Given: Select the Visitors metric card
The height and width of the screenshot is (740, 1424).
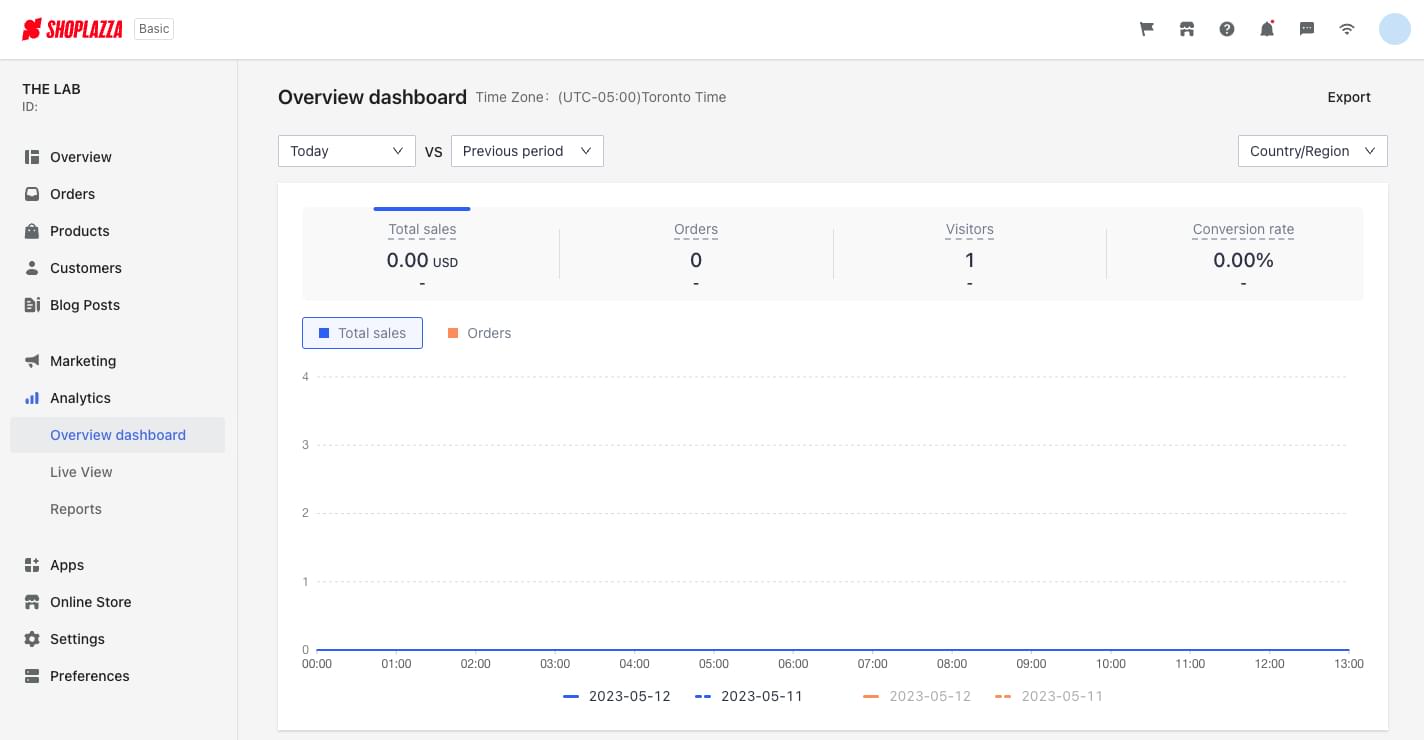Looking at the screenshot, I should pyautogui.click(x=969, y=255).
